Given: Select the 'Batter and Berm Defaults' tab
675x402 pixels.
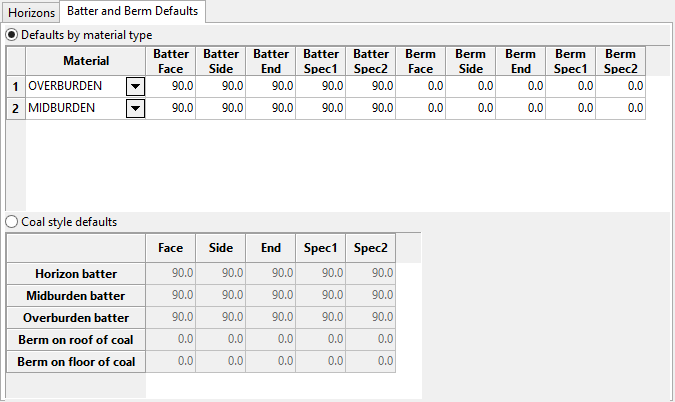Looking at the screenshot, I should tap(133, 12).
